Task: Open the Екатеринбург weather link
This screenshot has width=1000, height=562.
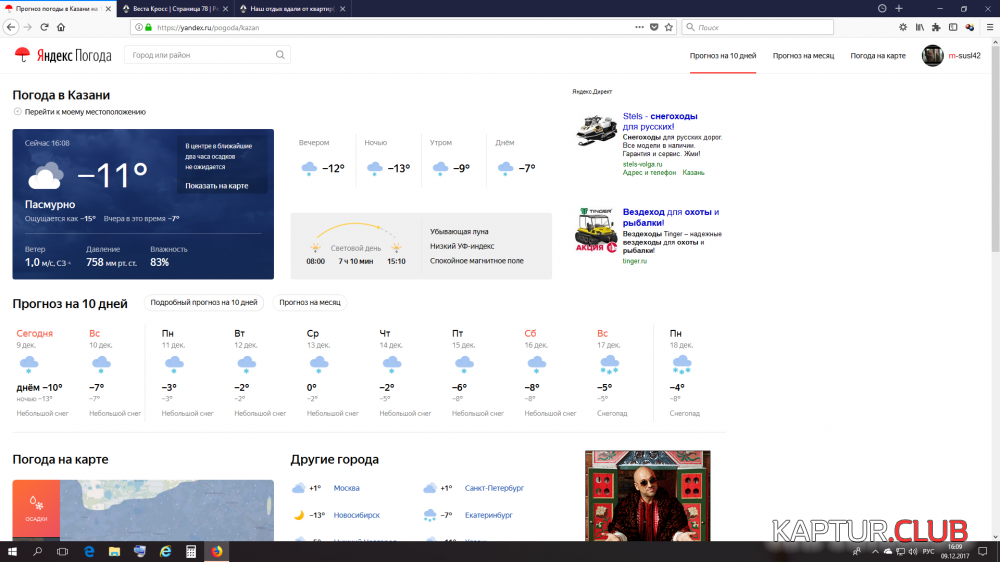Action: point(489,515)
